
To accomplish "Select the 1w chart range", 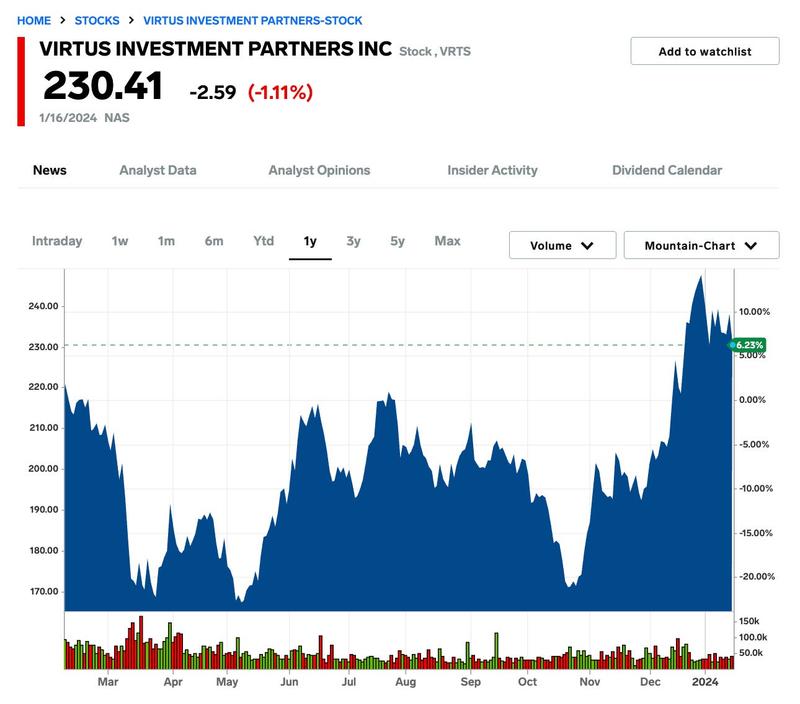I will click(120, 241).
